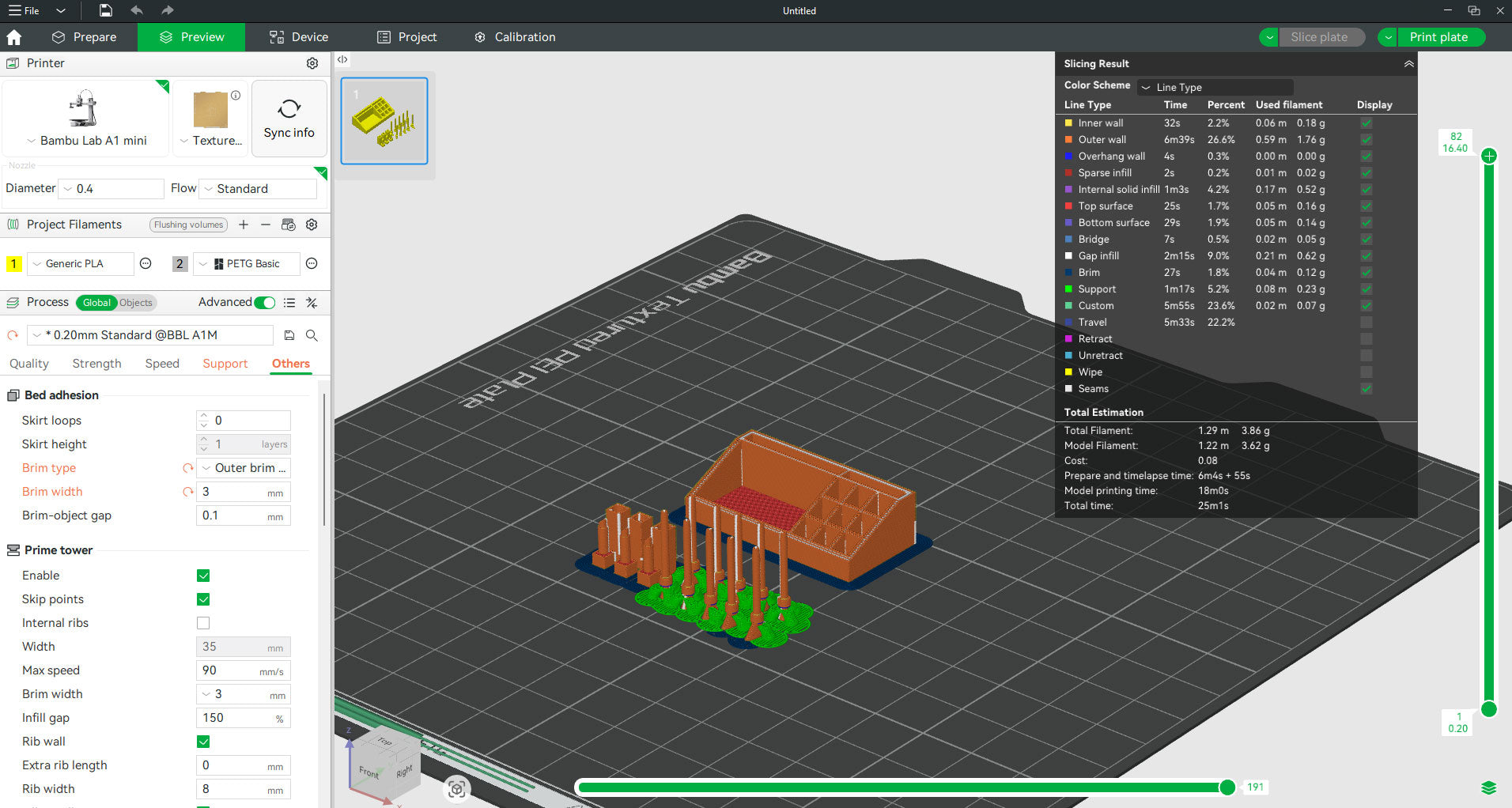Collapse the Slicing Result panel
Viewport: 1512px width, 808px height.
coord(1408,64)
